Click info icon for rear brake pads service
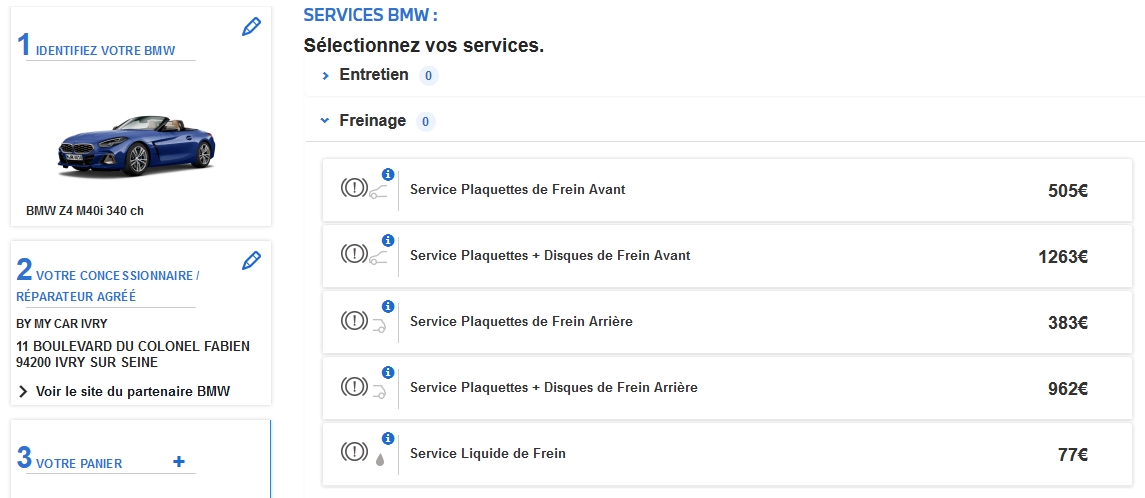The image size is (1145, 498). click(388, 306)
